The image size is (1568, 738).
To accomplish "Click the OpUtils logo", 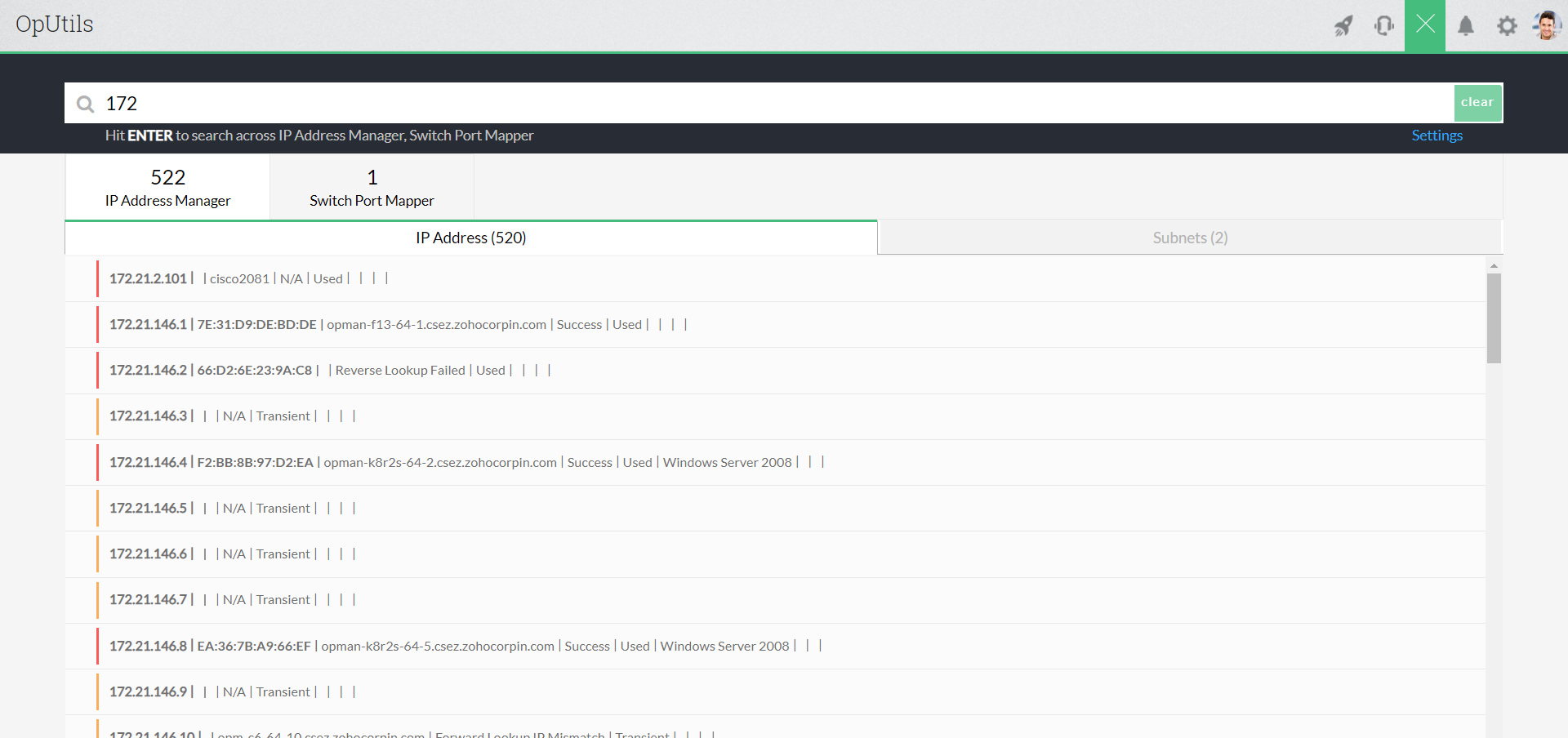I will pos(55,24).
